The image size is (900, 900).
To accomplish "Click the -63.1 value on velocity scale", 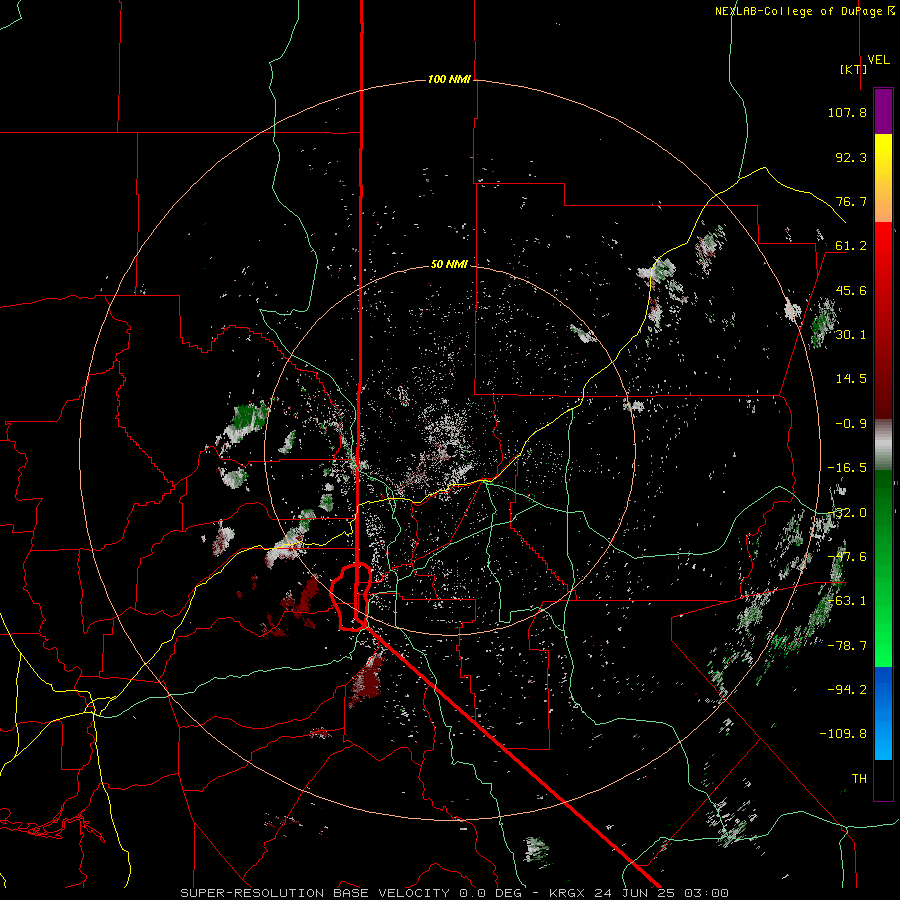I will tap(847, 601).
